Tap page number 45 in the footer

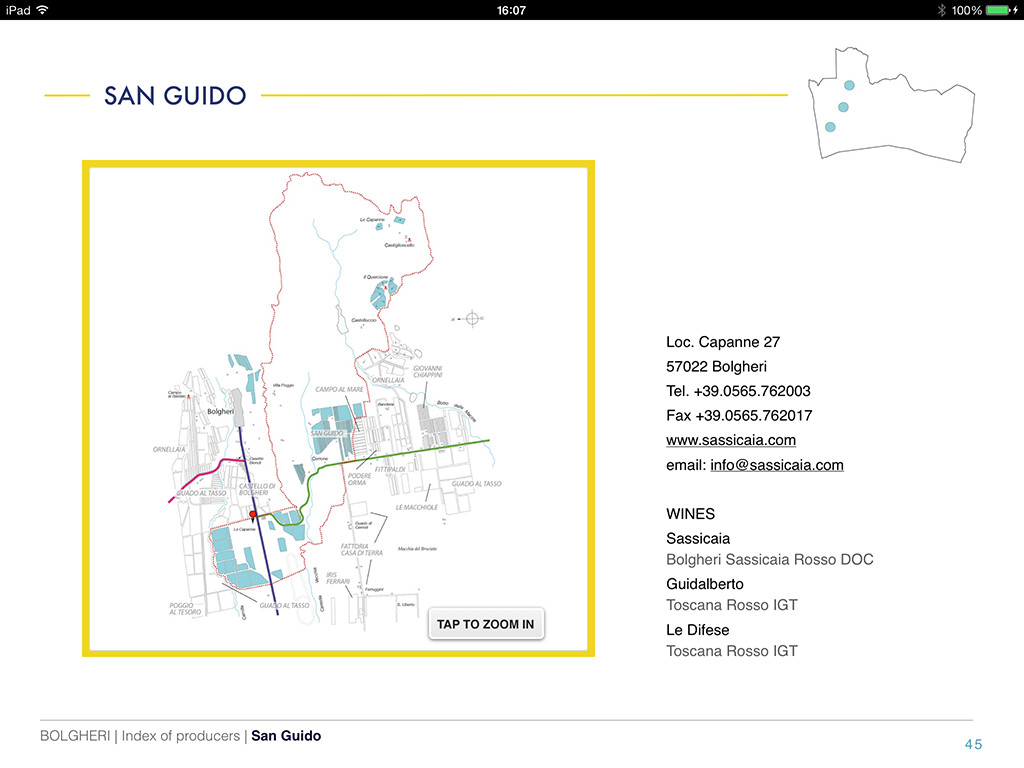[x=973, y=744]
